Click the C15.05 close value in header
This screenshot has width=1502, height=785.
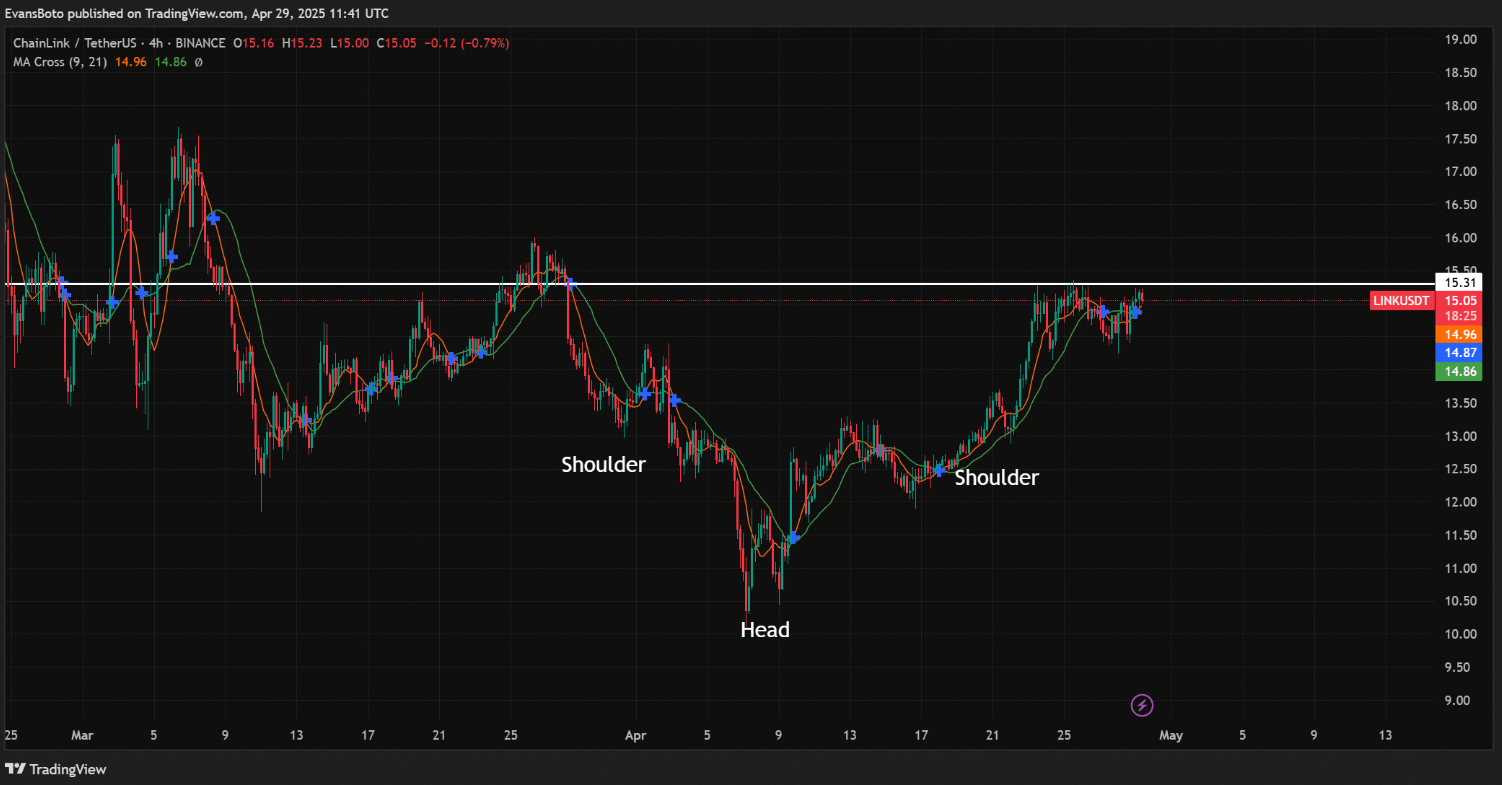coord(396,43)
